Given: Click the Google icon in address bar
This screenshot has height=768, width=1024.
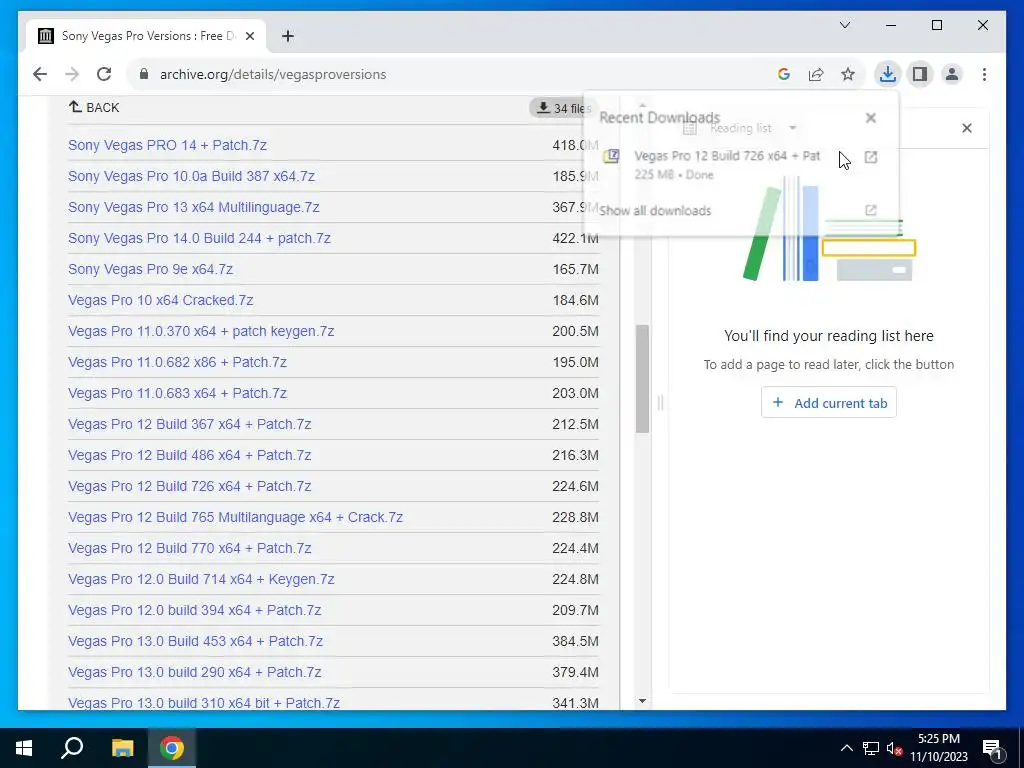Looking at the screenshot, I should 784,74.
